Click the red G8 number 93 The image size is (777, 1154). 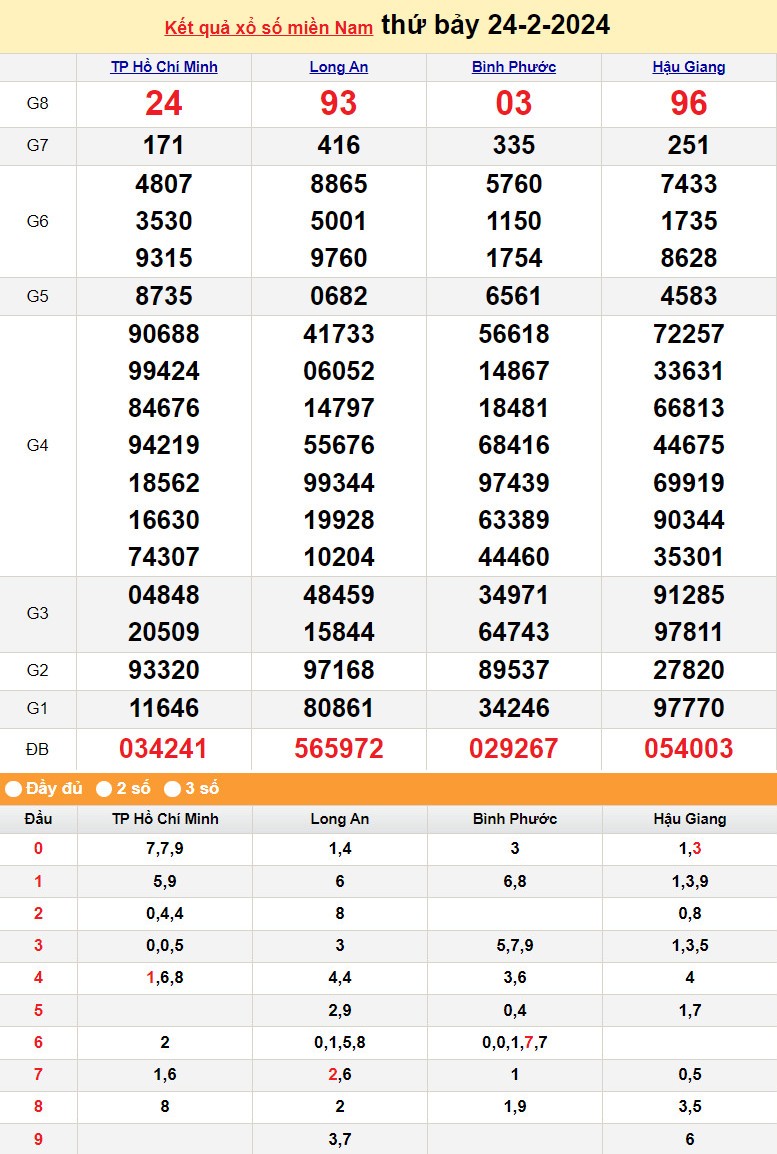339,104
